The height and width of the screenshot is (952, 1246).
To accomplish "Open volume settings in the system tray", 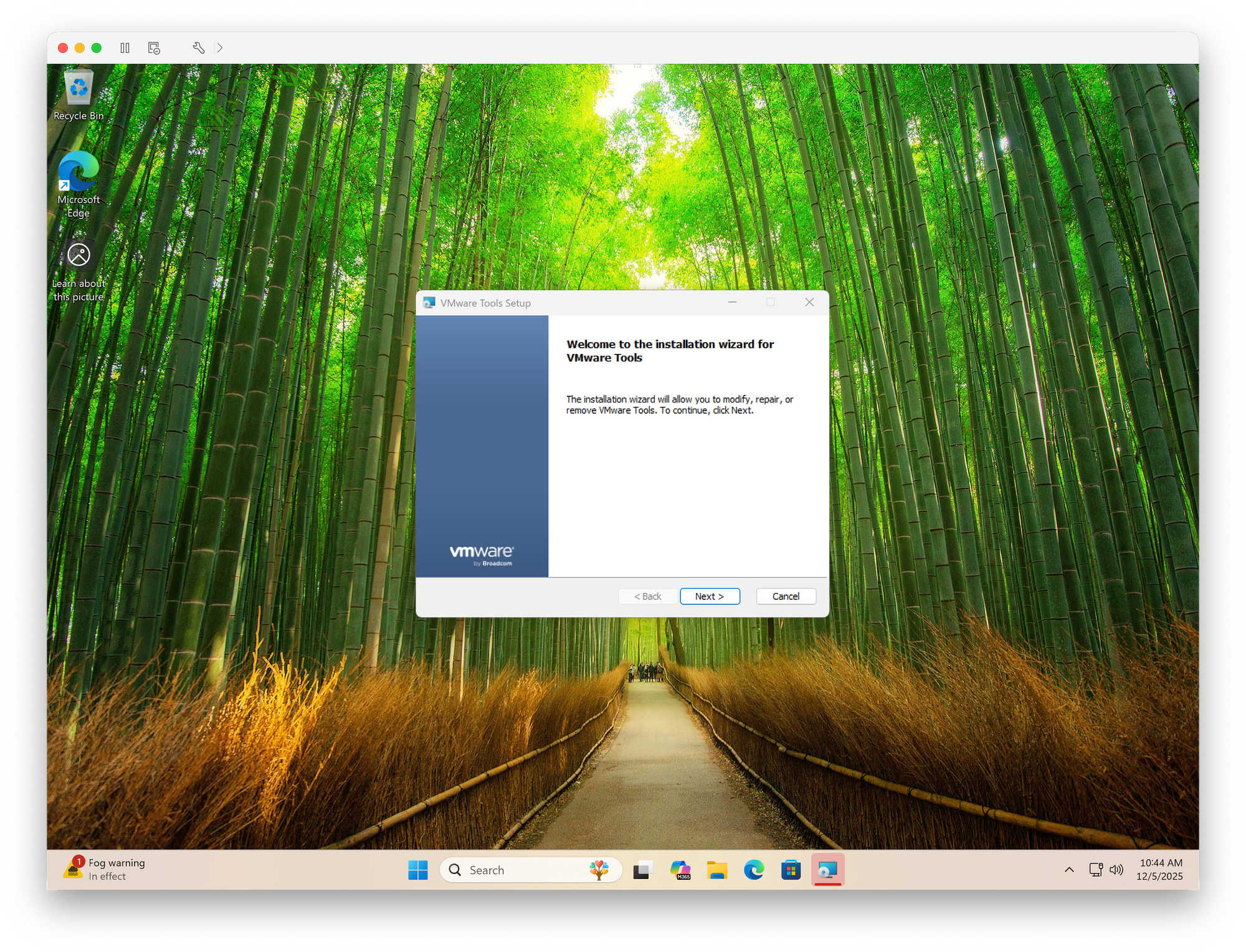I will (1117, 870).
